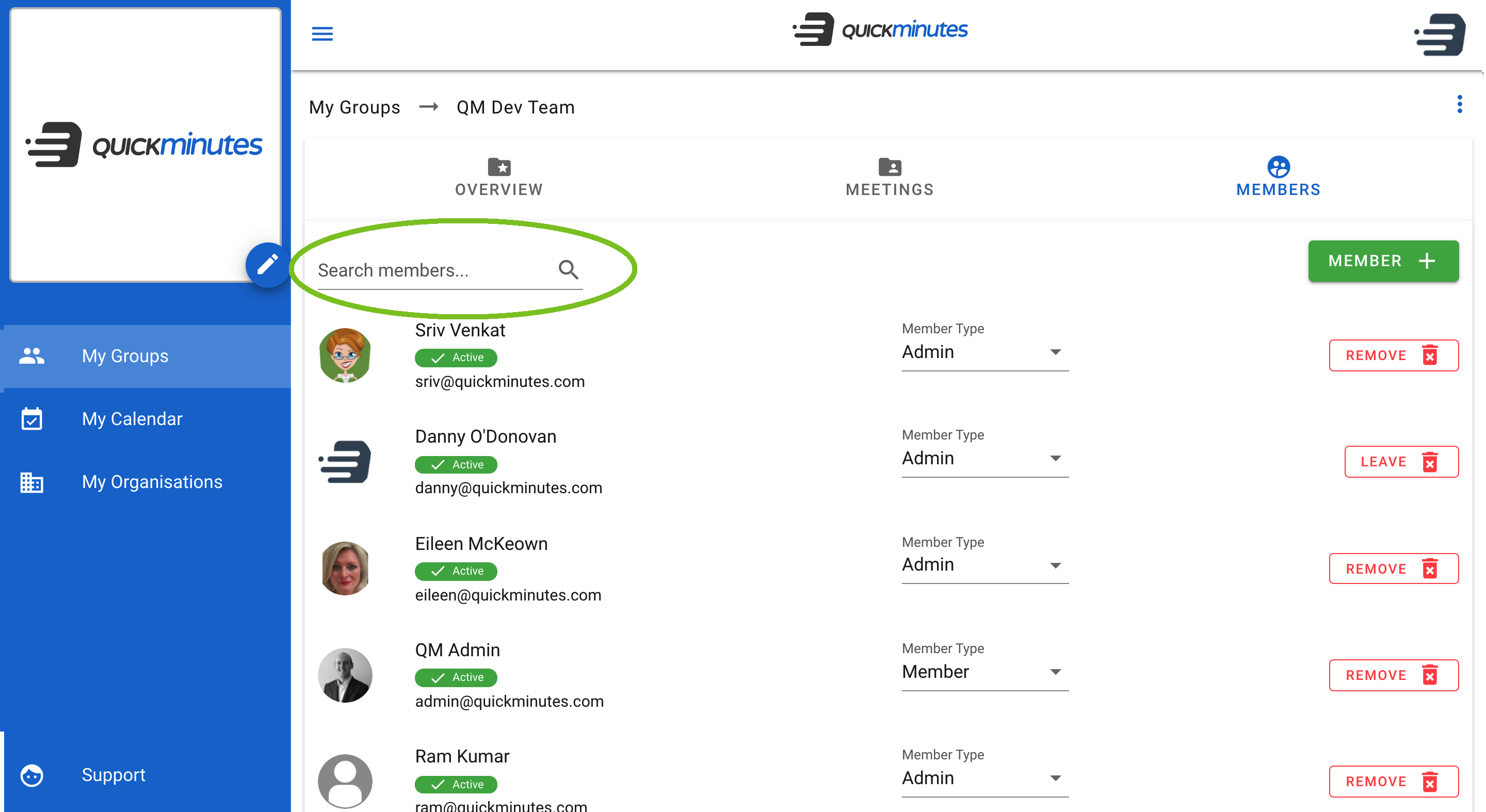Click QM Admin's Active status badge
This screenshot has height=812, width=1486.
[456, 678]
